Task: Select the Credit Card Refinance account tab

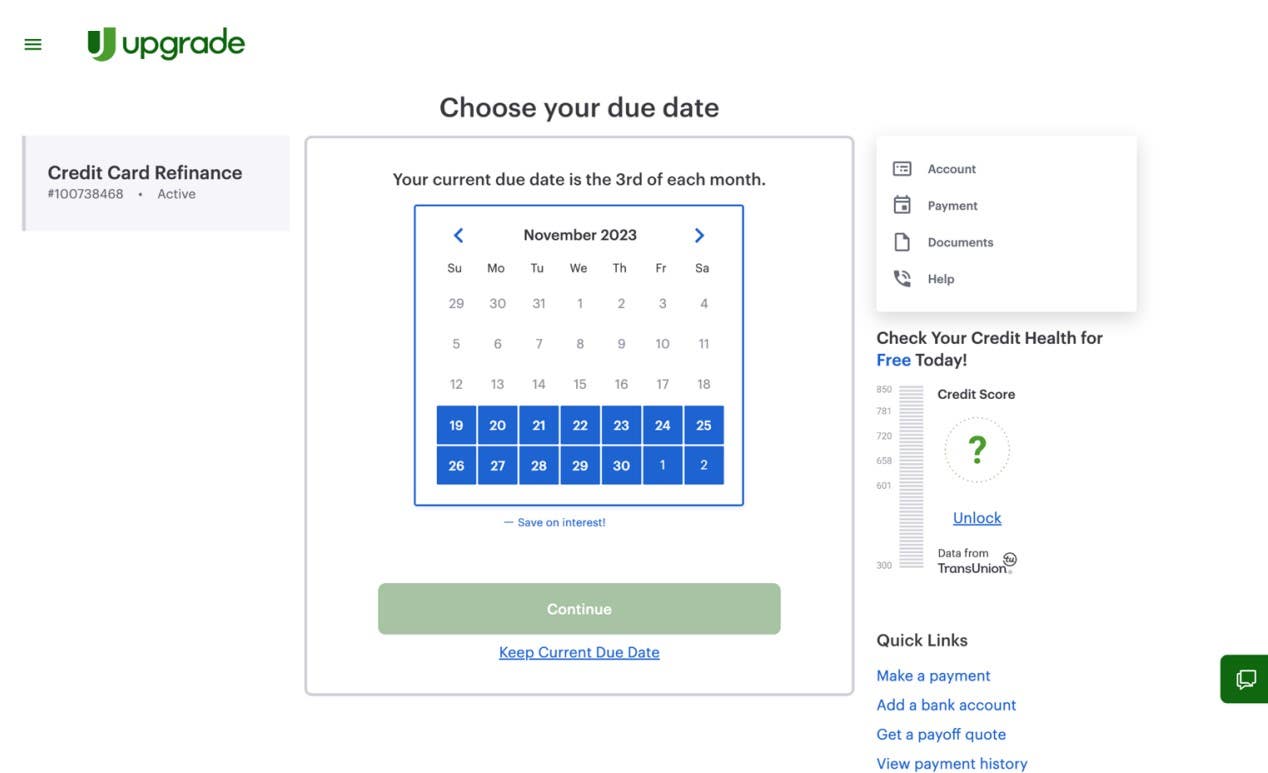Action: (156, 183)
